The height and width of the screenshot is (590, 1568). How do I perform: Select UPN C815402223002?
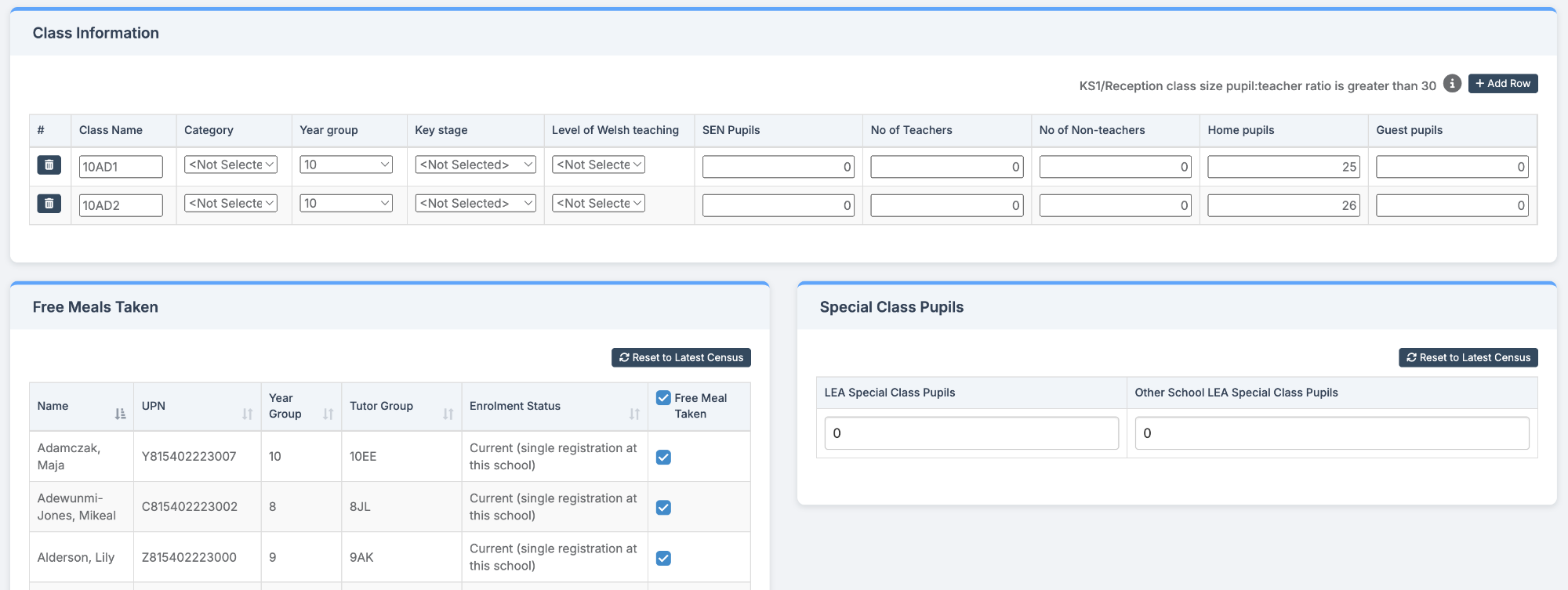(x=190, y=506)
